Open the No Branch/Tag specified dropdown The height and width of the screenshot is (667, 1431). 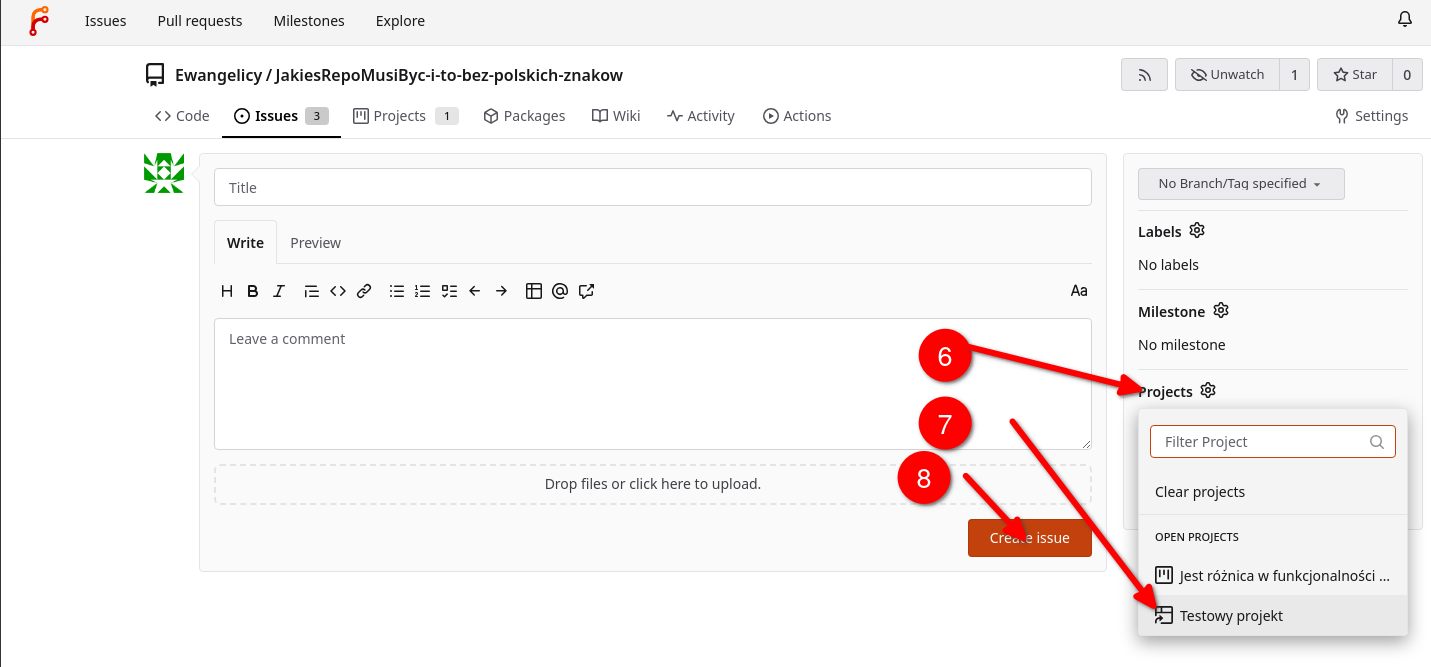tap(1240, 184)
